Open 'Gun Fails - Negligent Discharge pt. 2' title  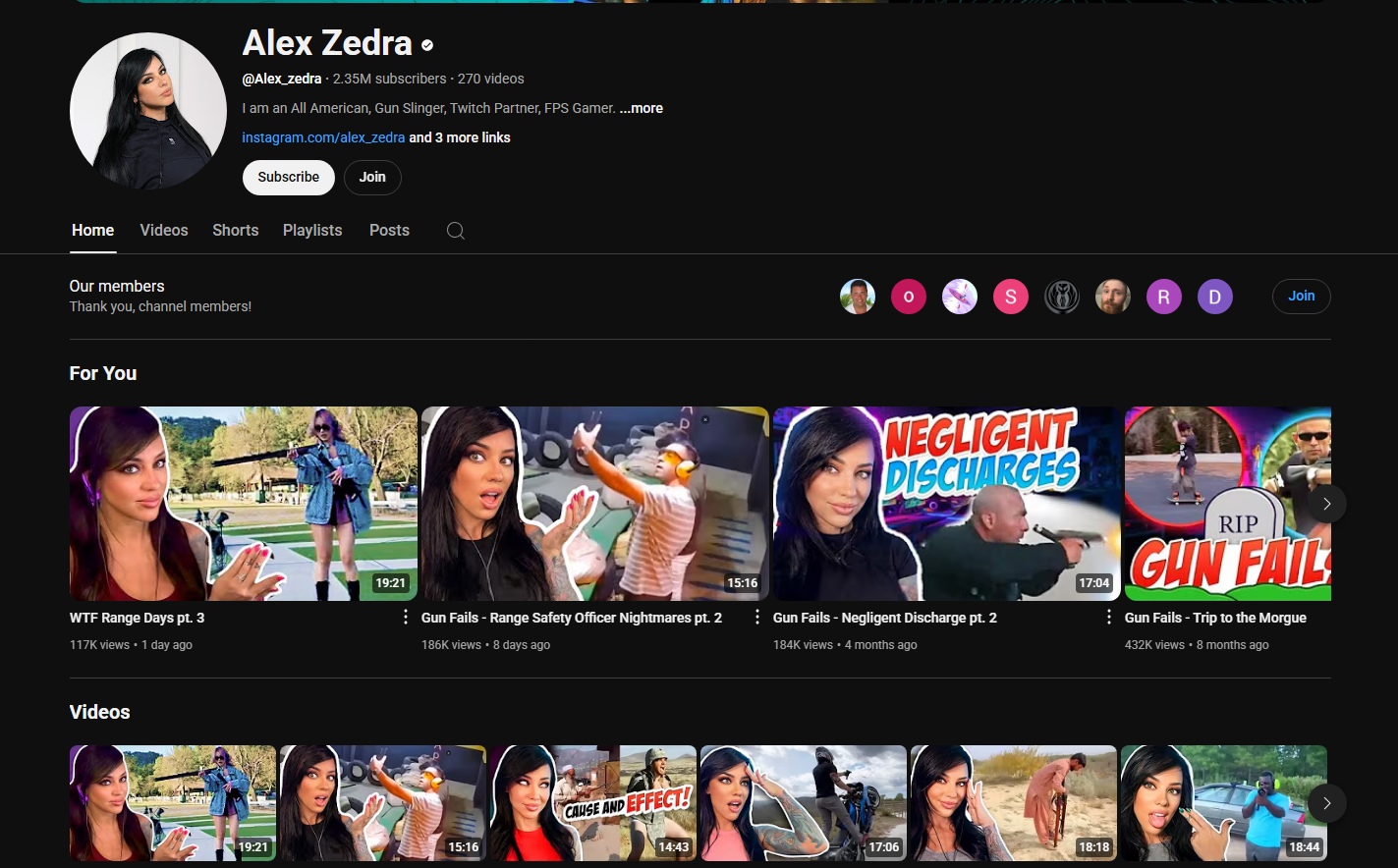885,618
